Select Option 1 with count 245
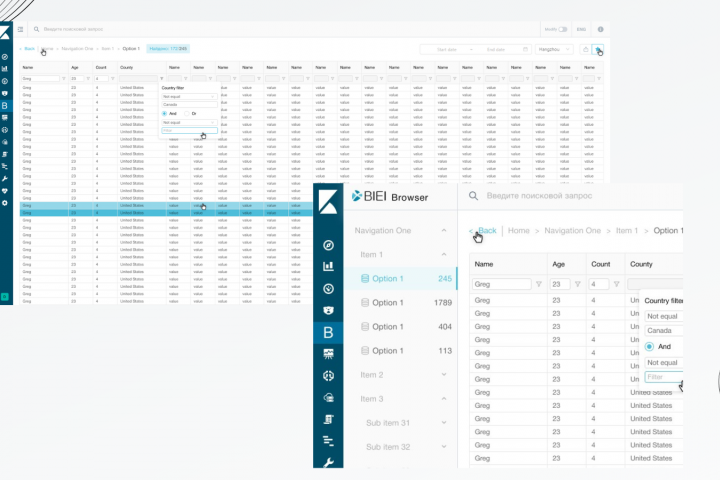Viewport: 720px width, 480px height. point(400,278)
